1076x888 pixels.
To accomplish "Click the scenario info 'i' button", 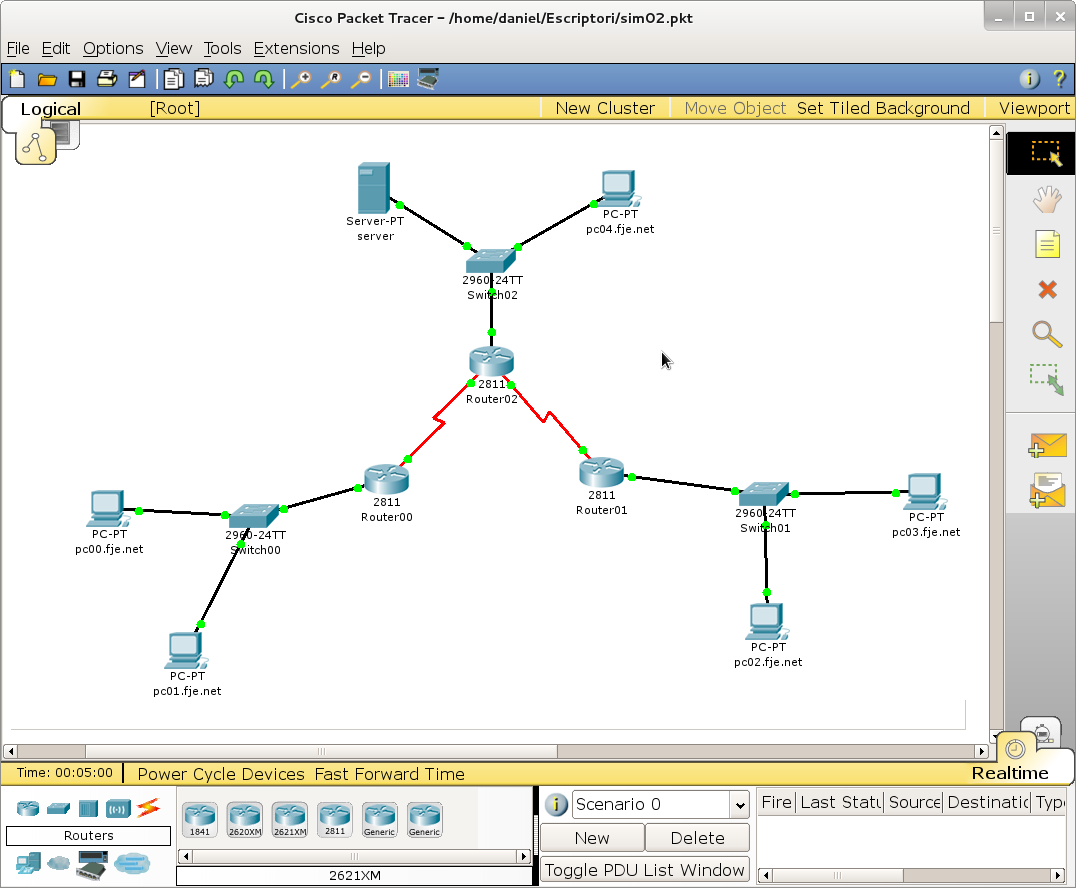I will point(556,804).
